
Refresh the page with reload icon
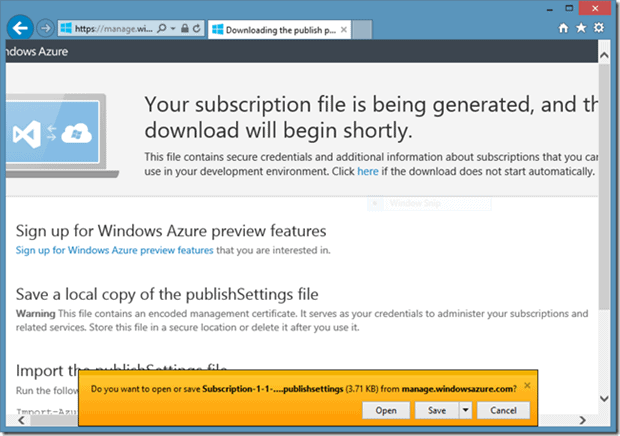point(197,28)
